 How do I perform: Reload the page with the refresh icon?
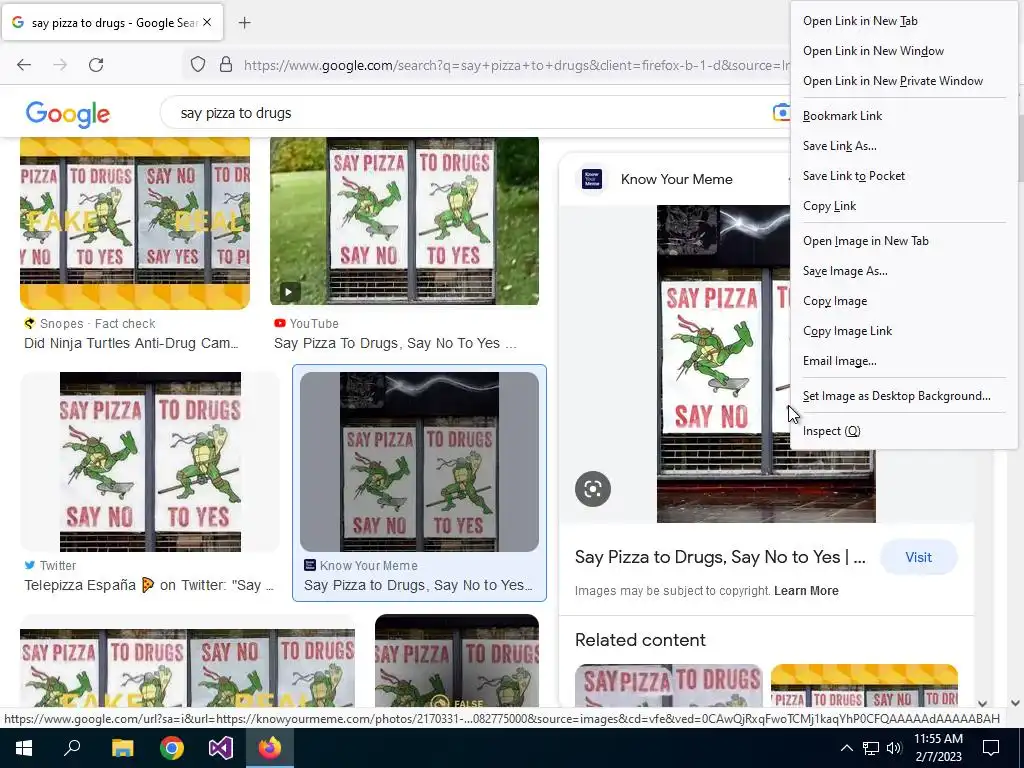(96, 65)
